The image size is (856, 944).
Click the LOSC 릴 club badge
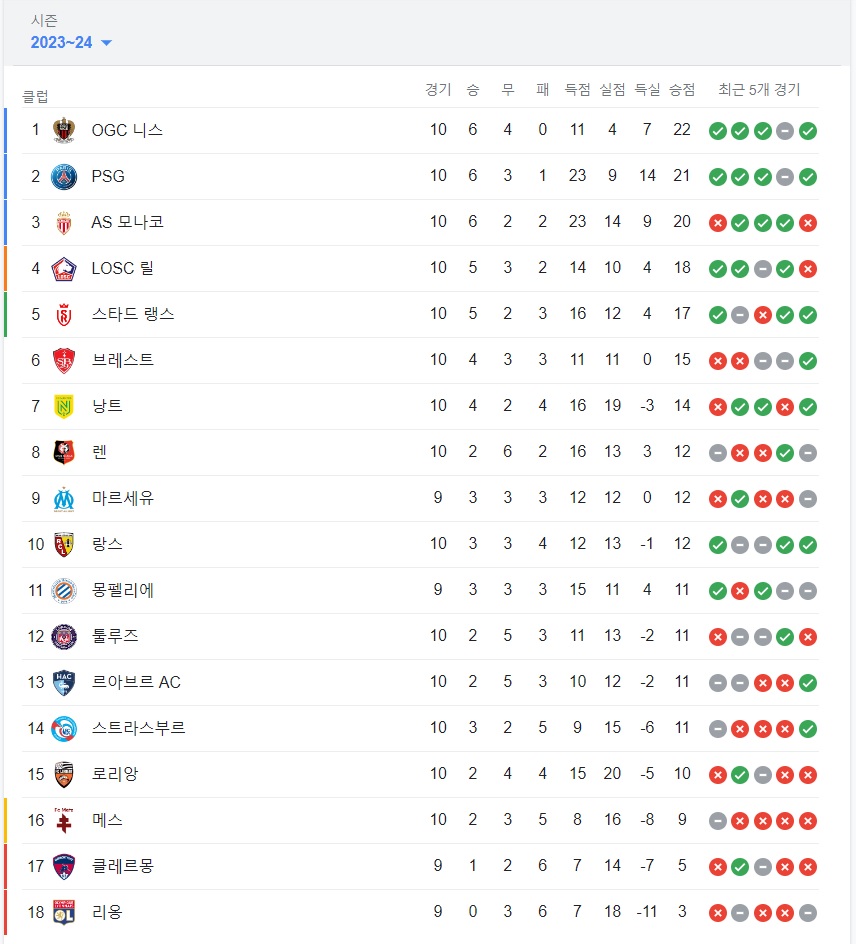pos(64,269)
